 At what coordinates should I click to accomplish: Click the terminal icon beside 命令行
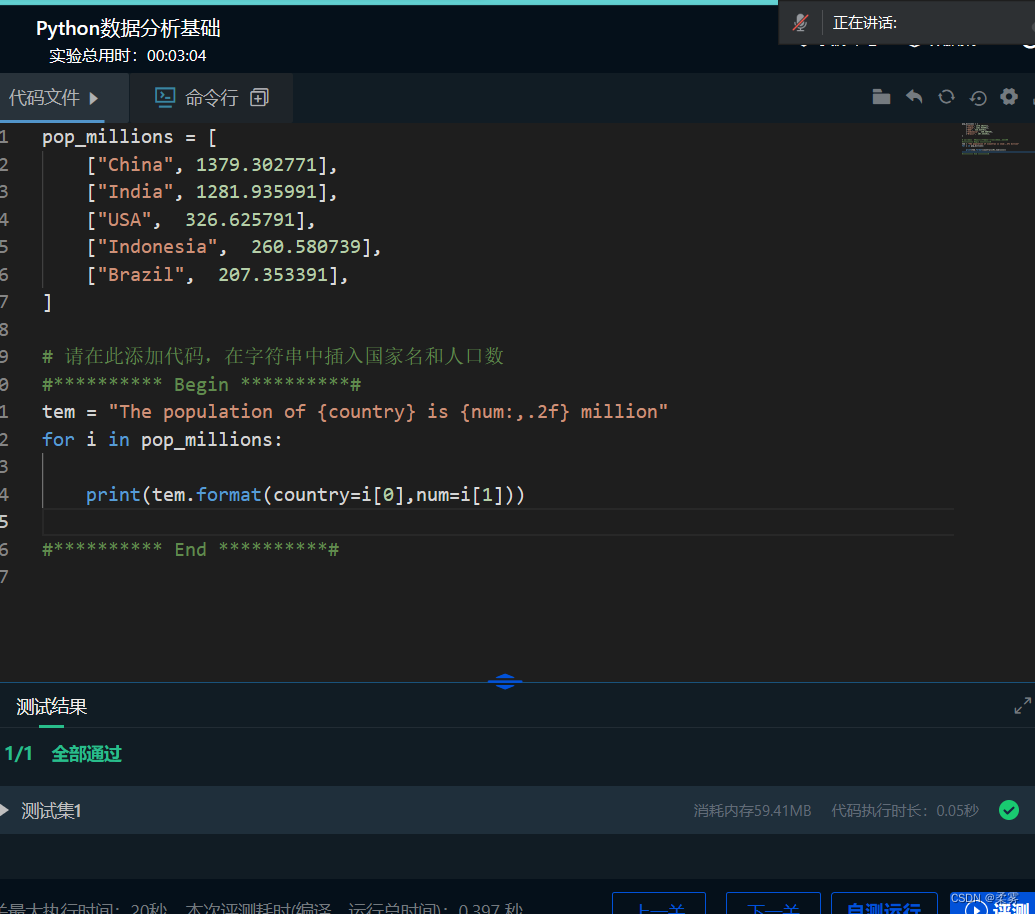coord(165,98)
